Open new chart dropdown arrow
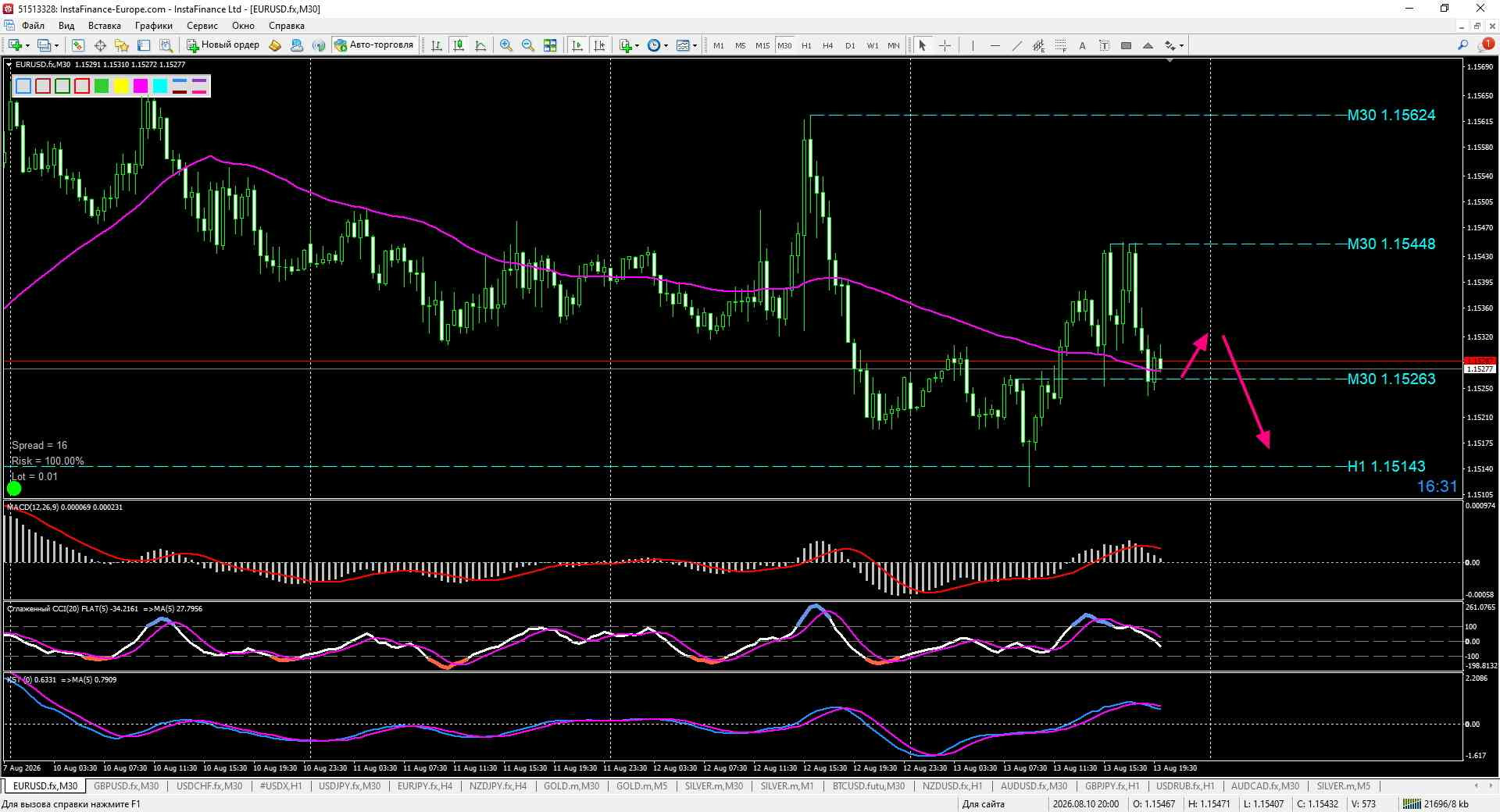This screenshot has width=1500, height=812. [27, 45]
